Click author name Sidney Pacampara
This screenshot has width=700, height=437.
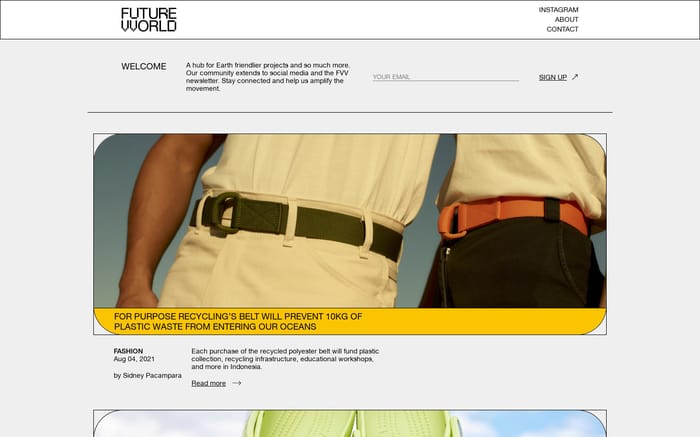147,375
